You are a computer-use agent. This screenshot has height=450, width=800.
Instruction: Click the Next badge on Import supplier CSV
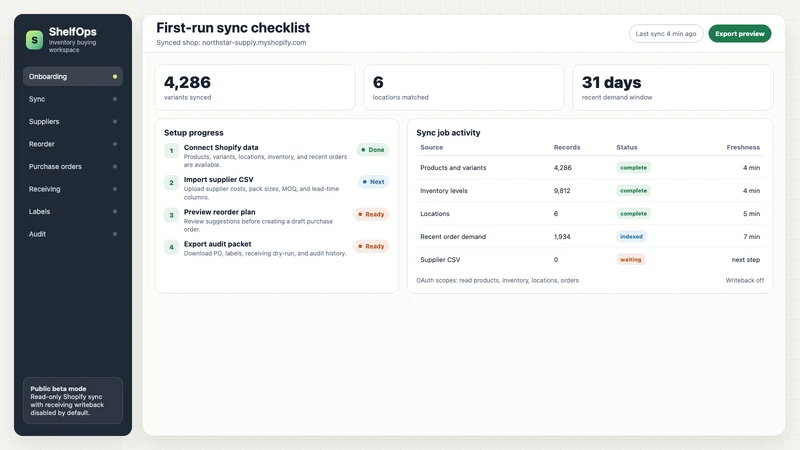(373, 182)
